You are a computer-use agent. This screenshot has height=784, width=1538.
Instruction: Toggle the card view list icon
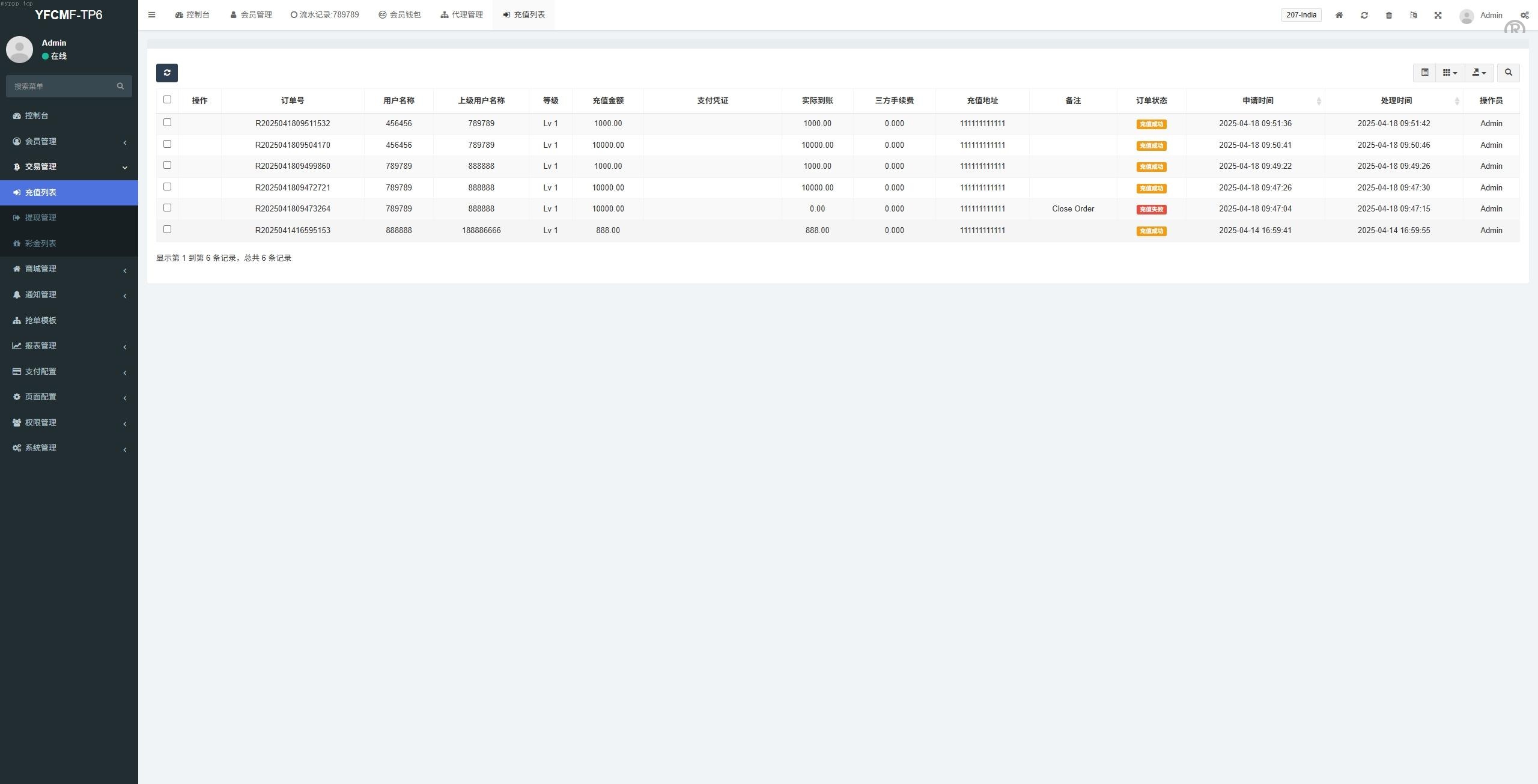[1424, 73]
